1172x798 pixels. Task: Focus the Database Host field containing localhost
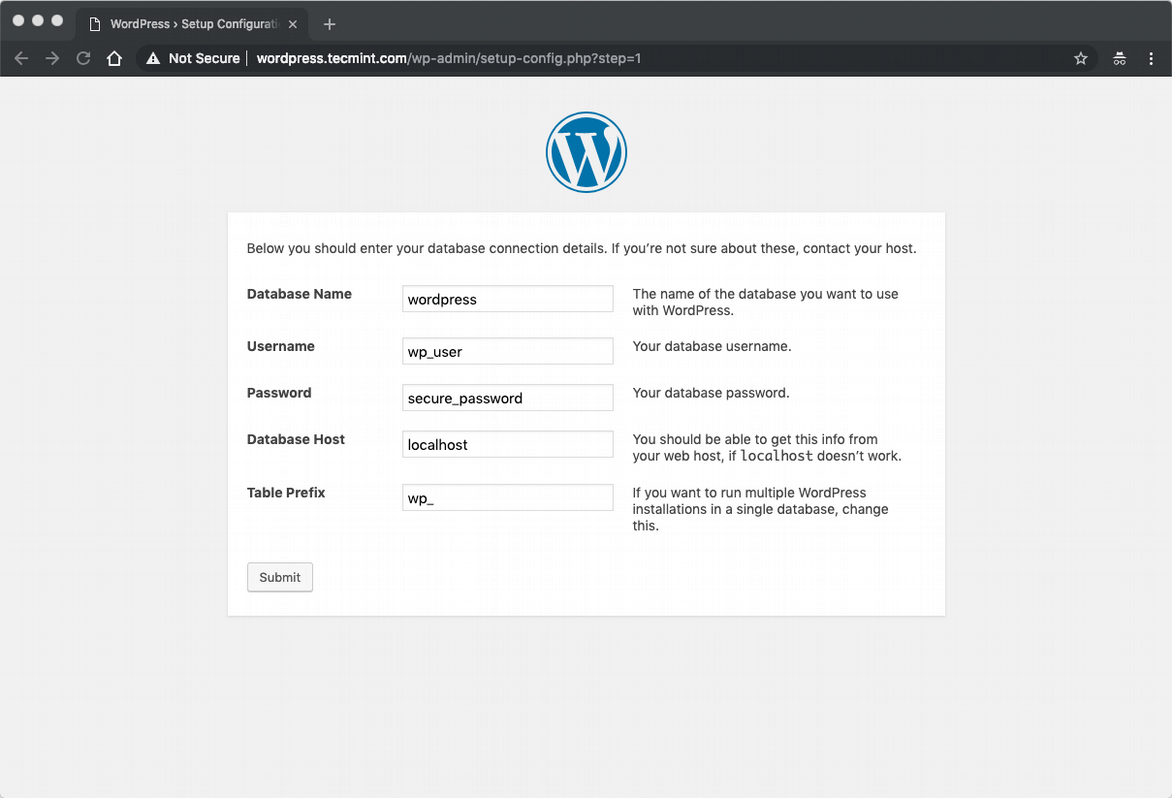[x=508, y=444]
